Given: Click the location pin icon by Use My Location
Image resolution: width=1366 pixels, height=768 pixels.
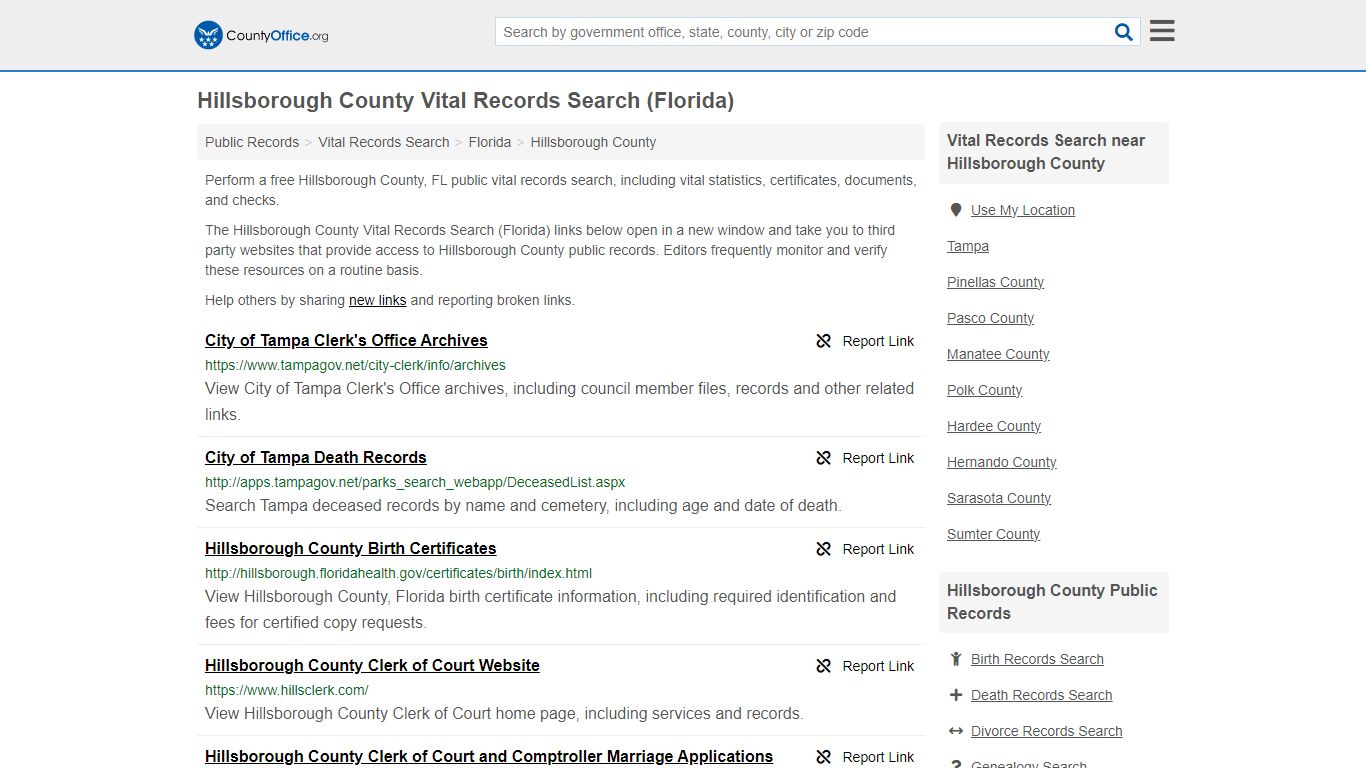Looking at the screenshot, I should (956, 210).
